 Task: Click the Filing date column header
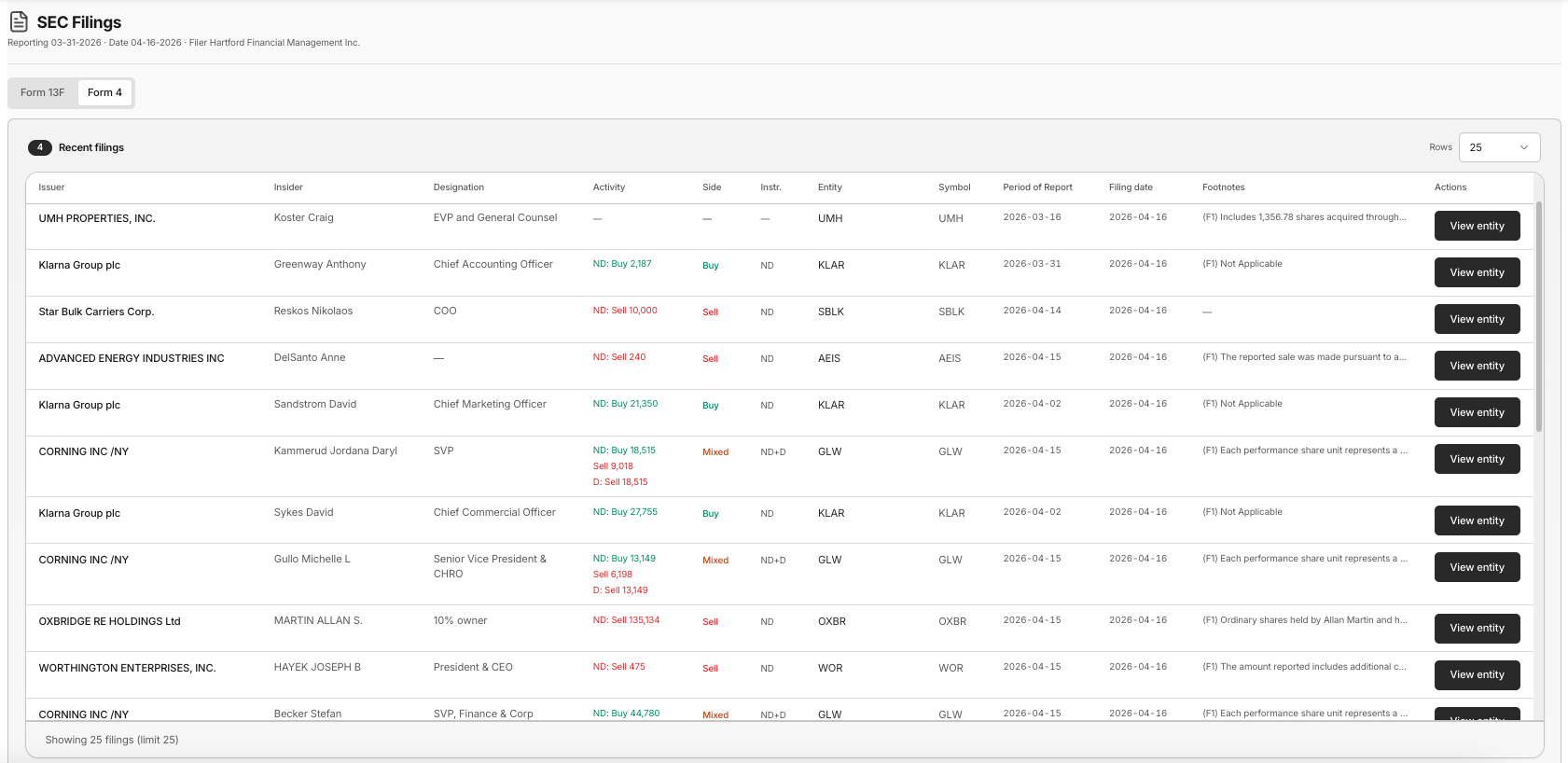(x=1131, y=187)
